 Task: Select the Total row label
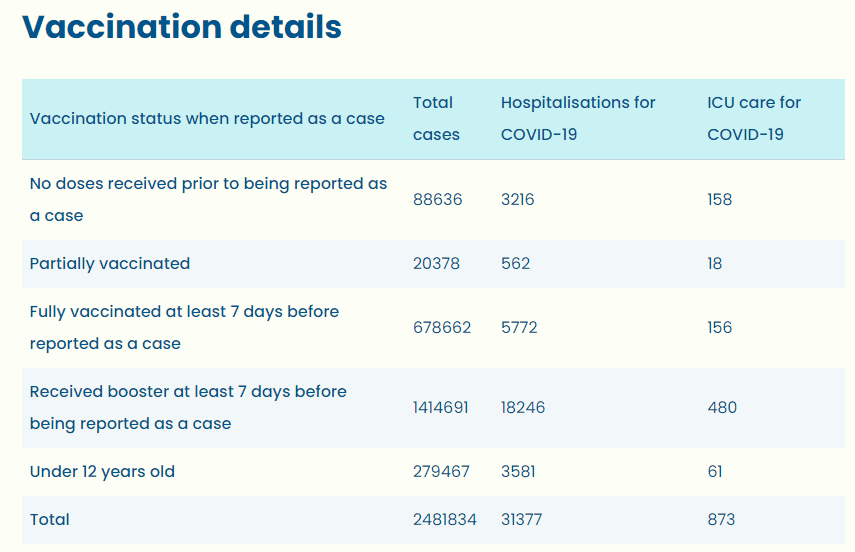(50, 520)
